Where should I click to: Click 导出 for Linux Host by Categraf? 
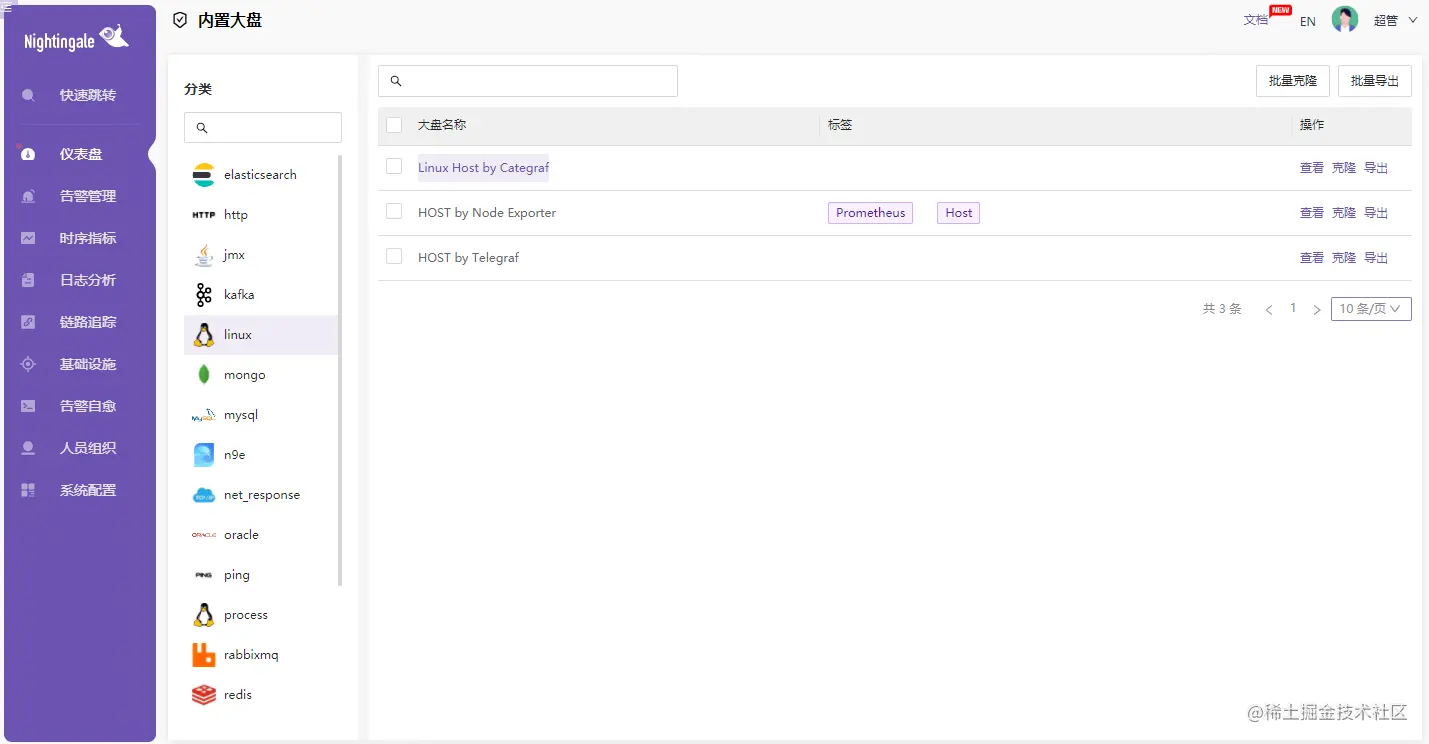[1376, 168]
